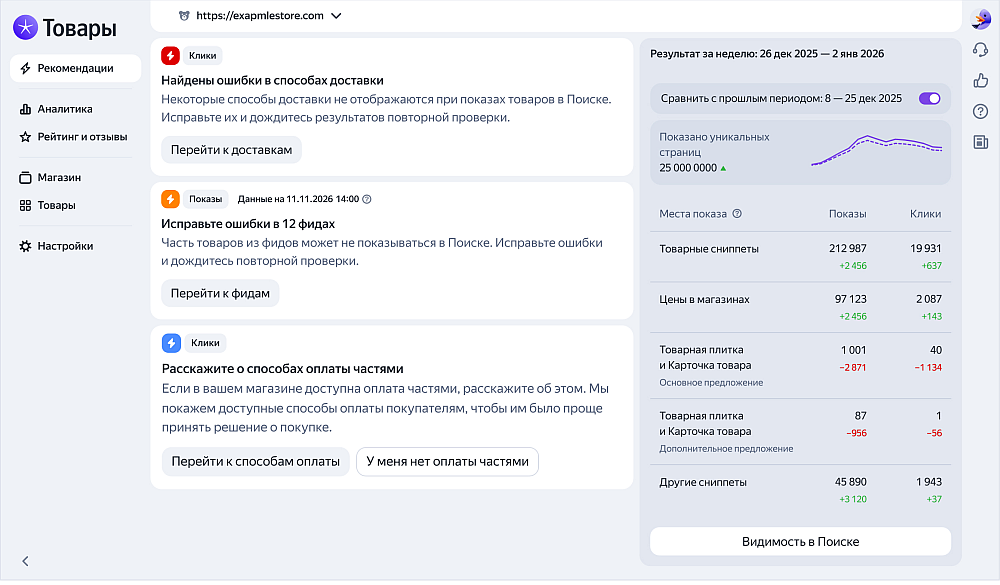Click the thumbs-up feedback icon
Image resolution: width=1000 pixels, height=585 pixels.
pyautogui.click(x=981, y=80)
